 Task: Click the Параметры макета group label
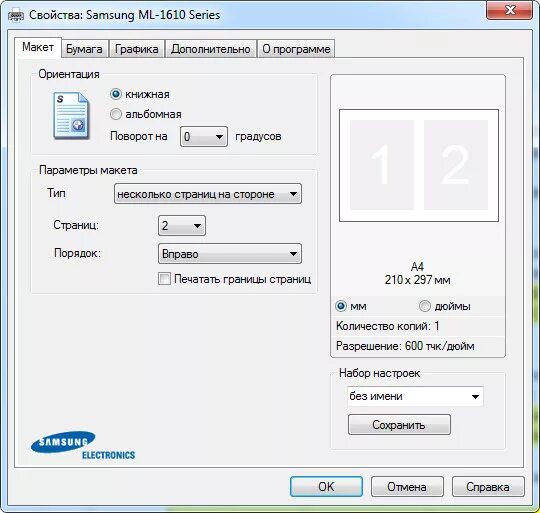pos(88,170)
